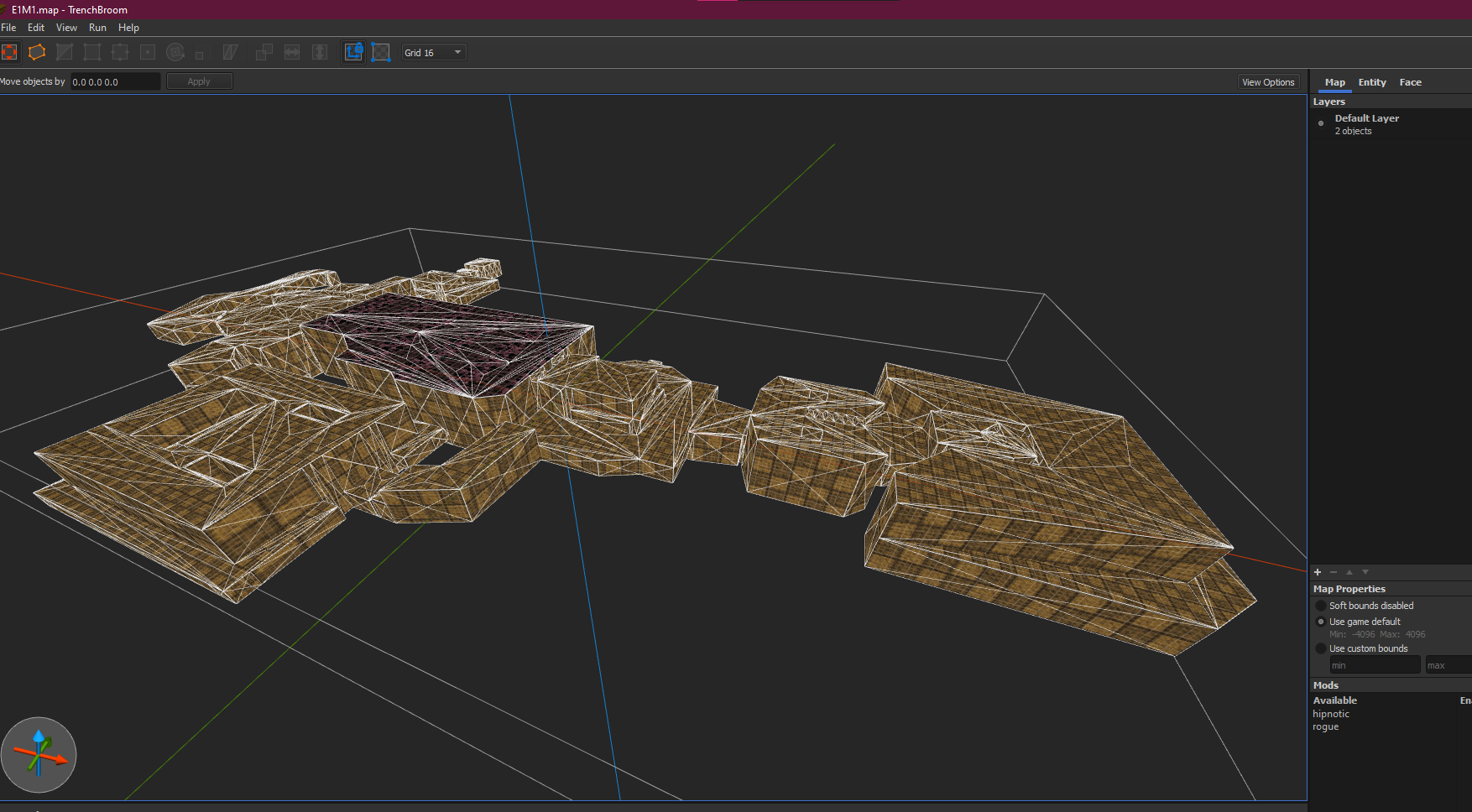The width and height of the screenshot is (1472, 812).
Task: Click the 3D axis orientation gizmo
Action: [x=39, y=755]
